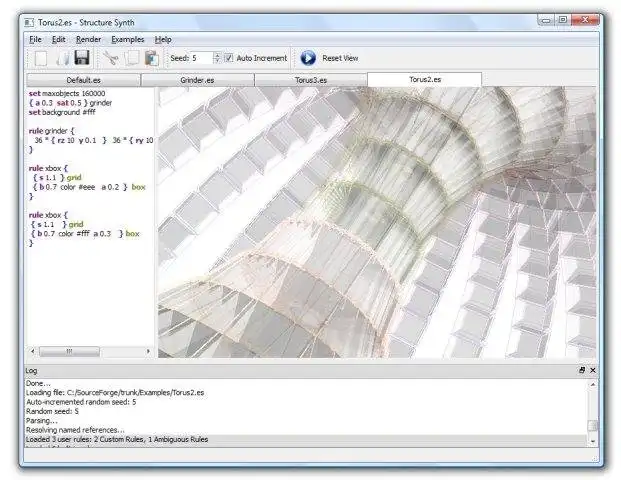The width and height of the screenshot is (621, 480).
Task: Click the code editor horizontal scrollbar thumb
Action: 69,351
